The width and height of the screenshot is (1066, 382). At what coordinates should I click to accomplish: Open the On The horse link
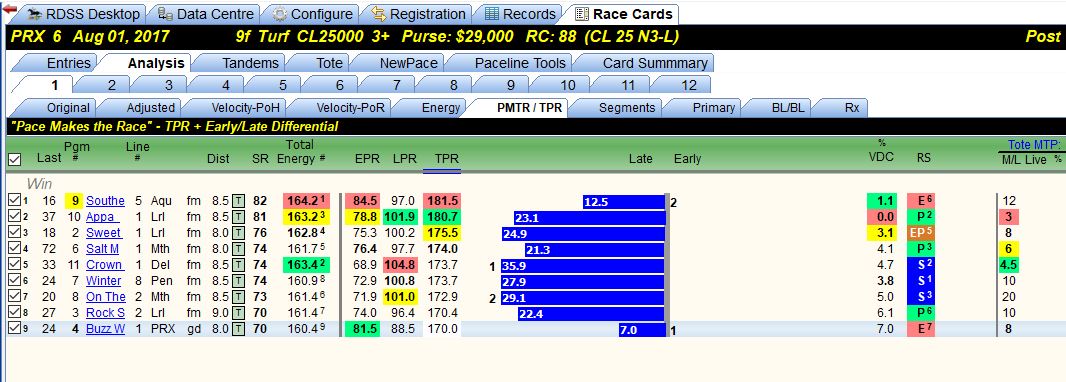[x=105, y=297]
